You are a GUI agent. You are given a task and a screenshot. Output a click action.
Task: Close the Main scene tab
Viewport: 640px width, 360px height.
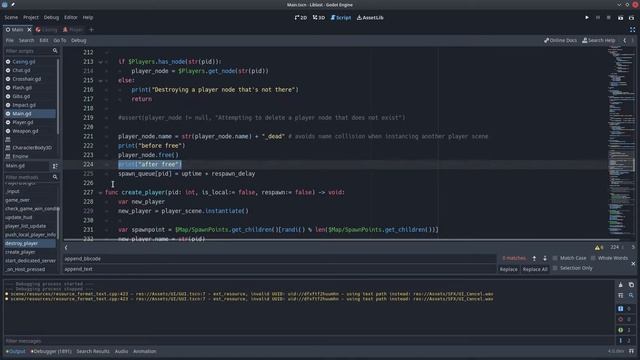pos(29,30)
